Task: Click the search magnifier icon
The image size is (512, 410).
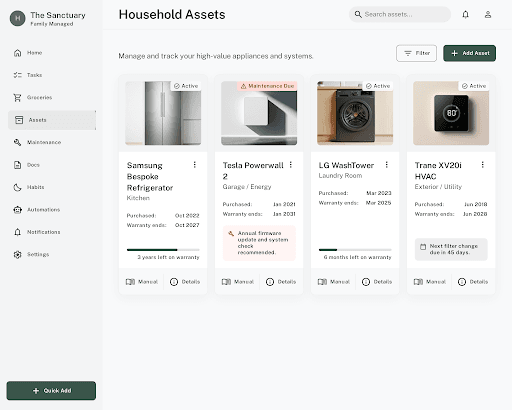Action: tap(358, 14)
